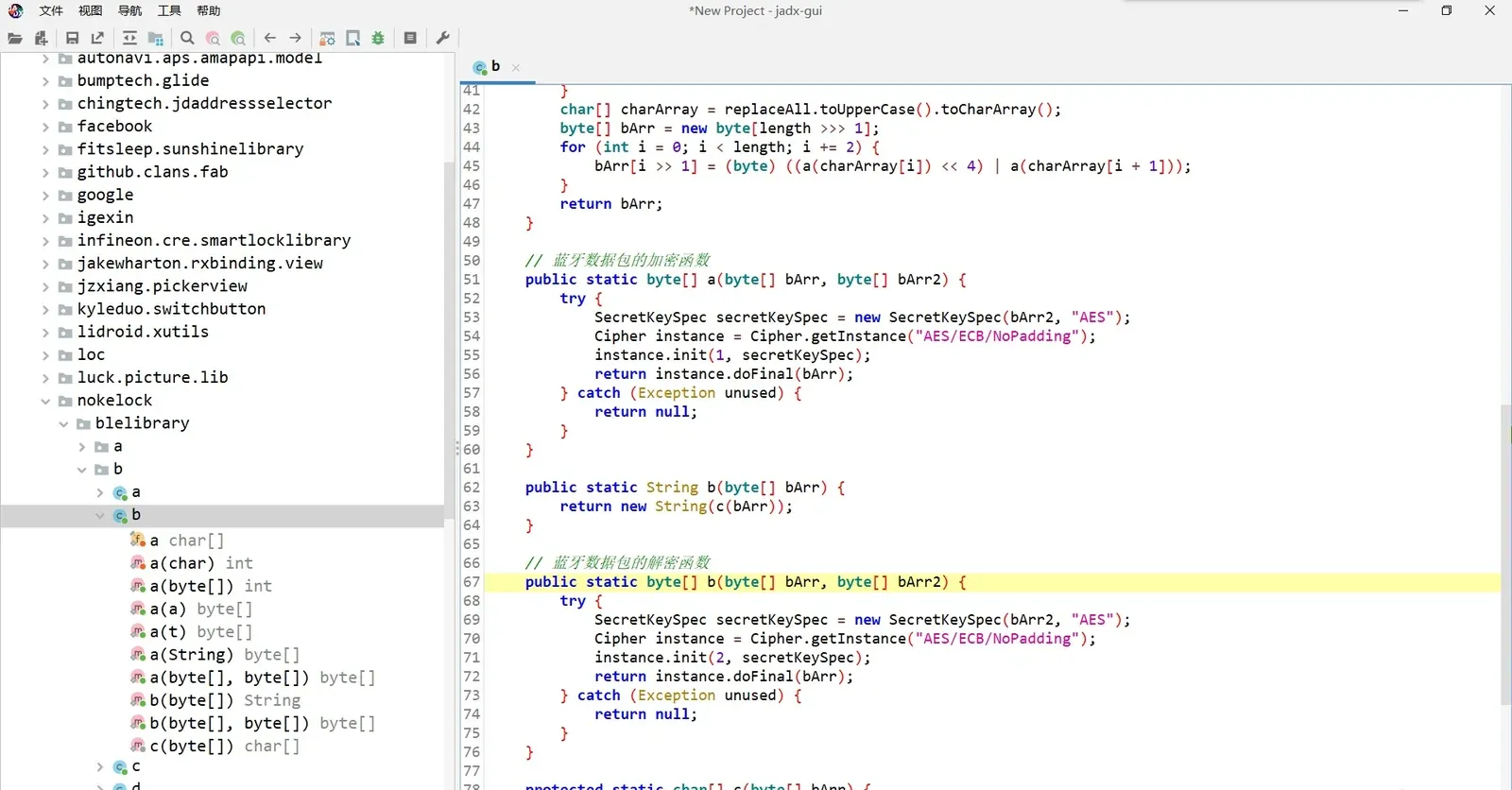Screen dimensions: 1512x790
Task: Collapse the nokelock package
Action: 45,401
